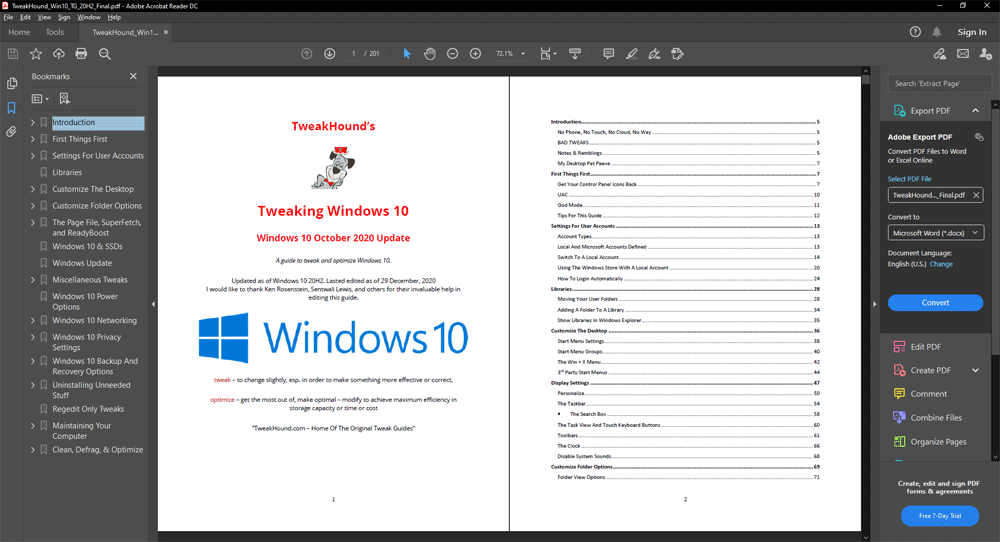Go to previous page arrow icon
The height and width of the screenshot is (542, 1000).
[x=307, y=54]
